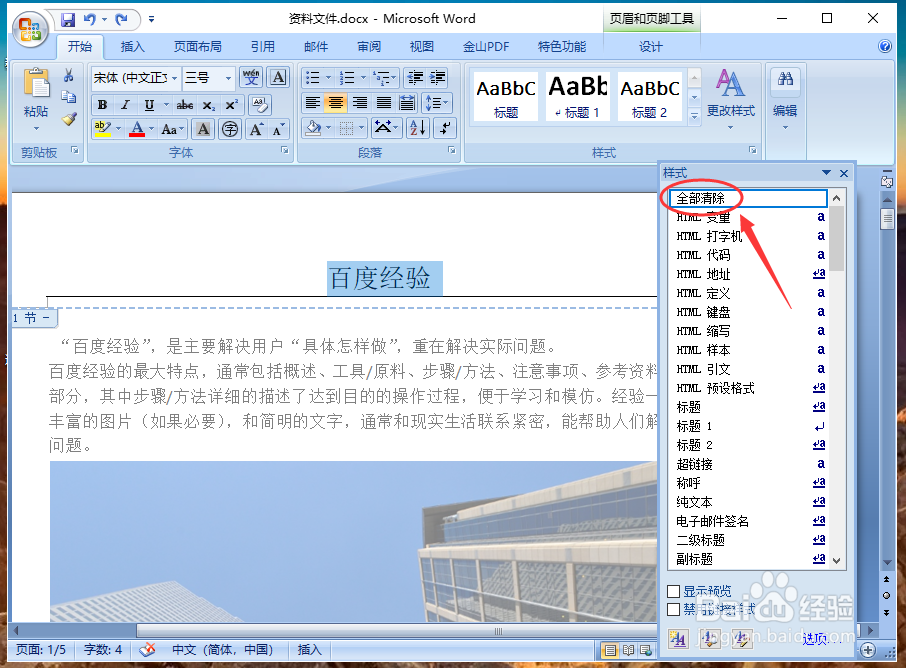Enable the 禁用链接样式 checkbox
This screenshot has height=668, width=906.
(x=671, y=607)
